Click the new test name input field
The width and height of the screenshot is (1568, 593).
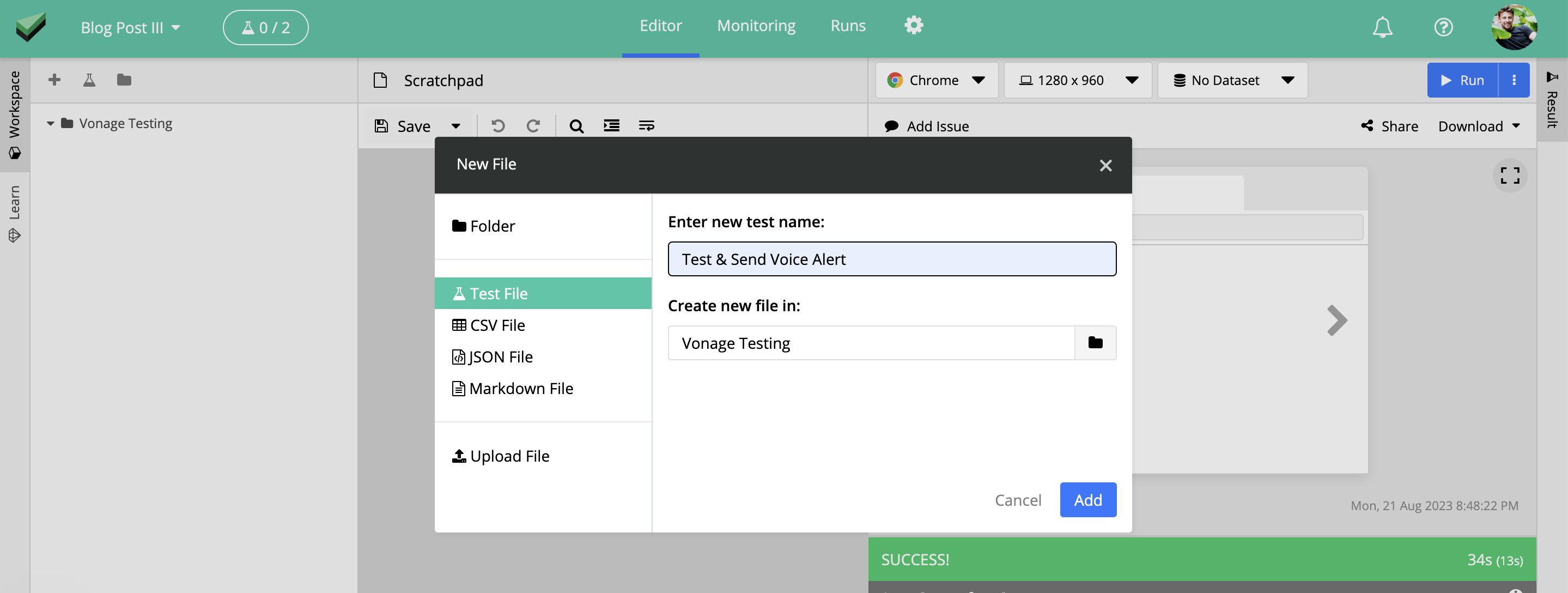pos(892,259)
